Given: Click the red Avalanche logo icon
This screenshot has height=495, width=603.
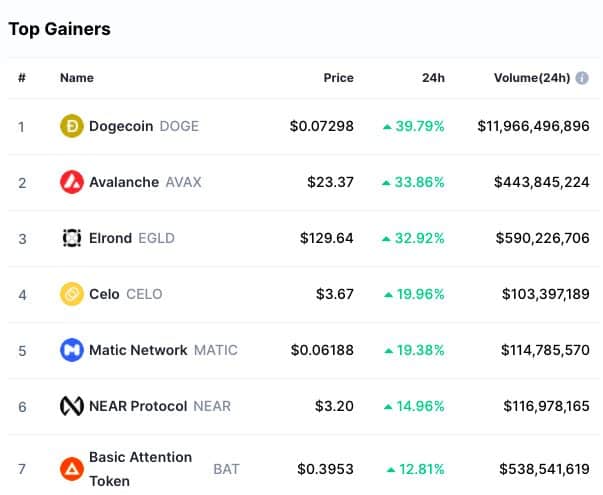Looking at the screenshot, I should (x=72, y=182).
